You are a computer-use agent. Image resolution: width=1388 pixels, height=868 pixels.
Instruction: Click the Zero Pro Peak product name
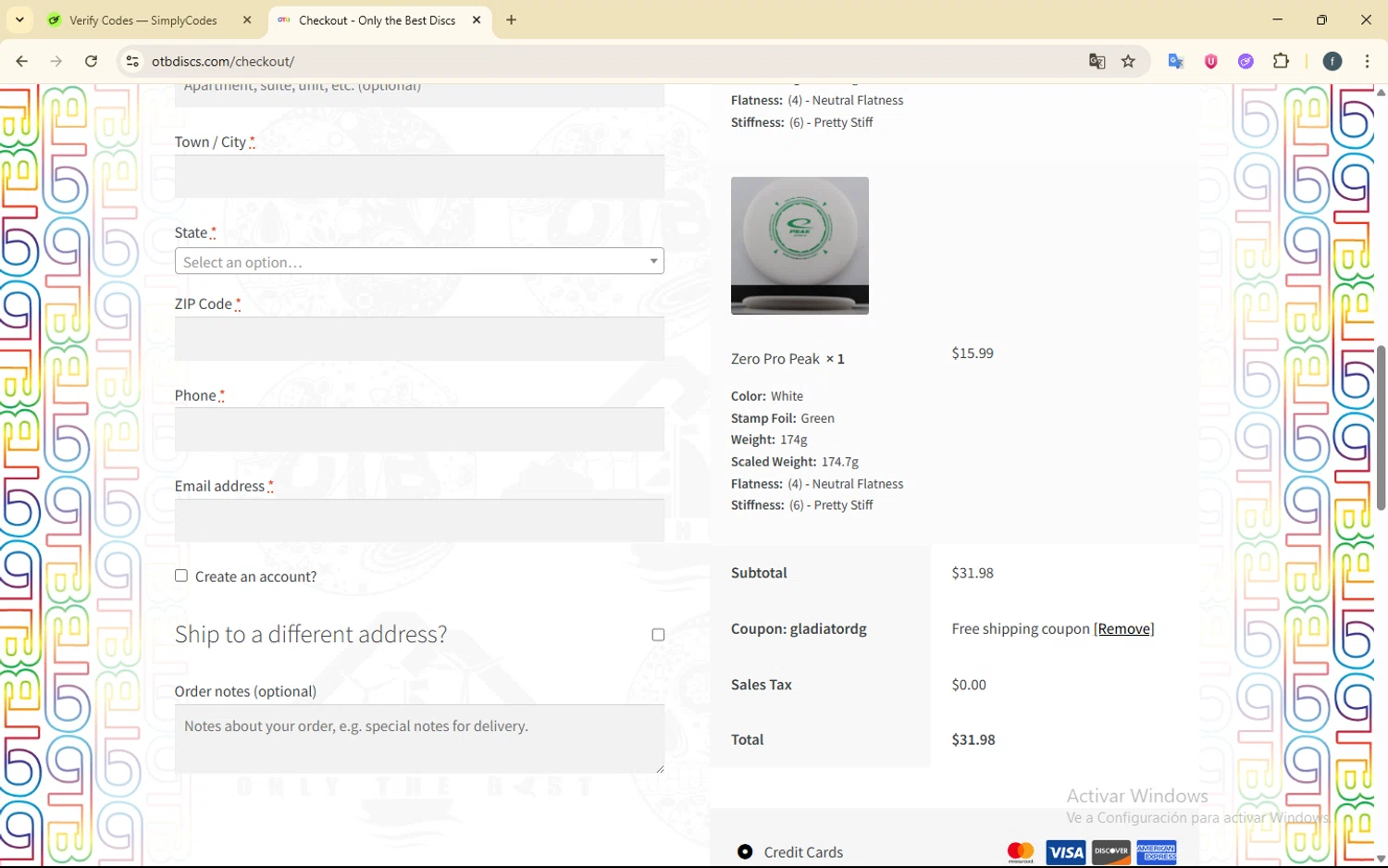775,359
